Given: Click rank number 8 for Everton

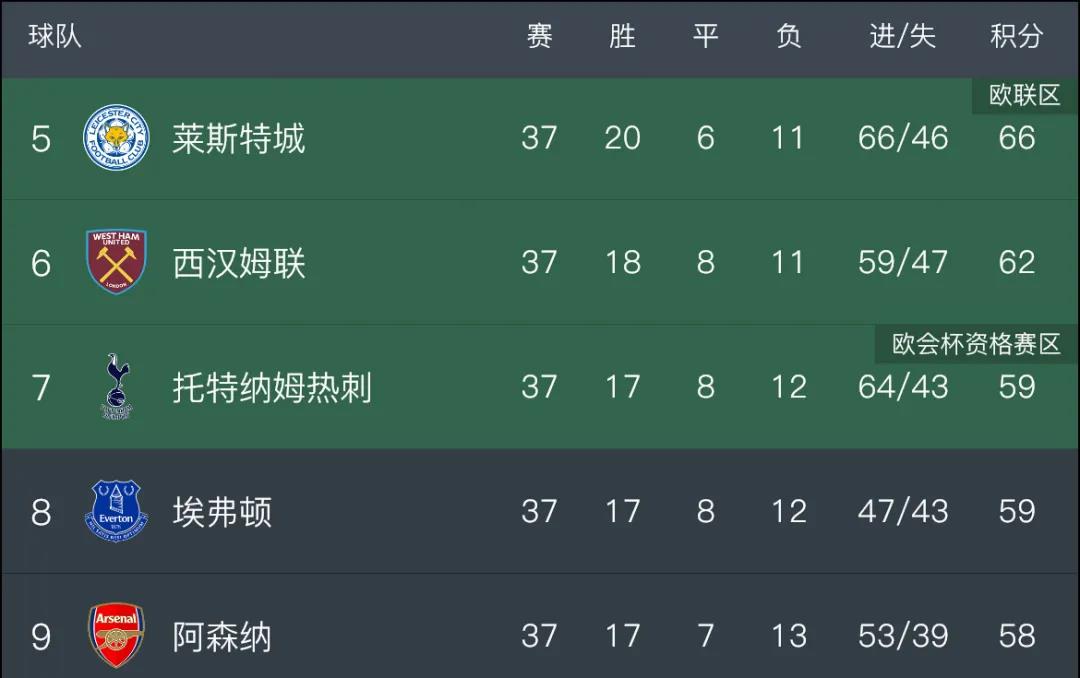Looking at the screenshot, I should pyautogui.click(x=41, y=512).
